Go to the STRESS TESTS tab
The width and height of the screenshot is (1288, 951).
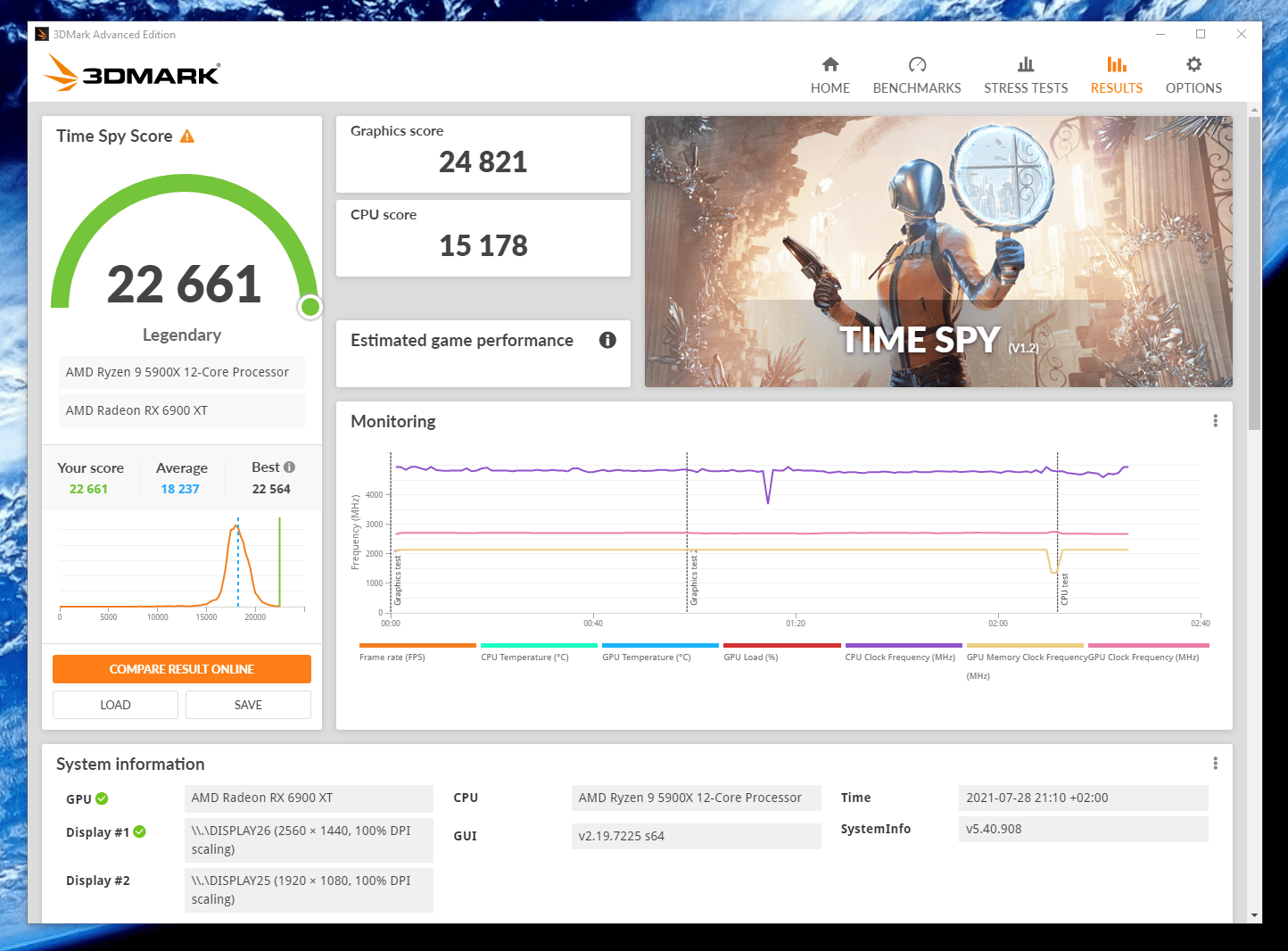[1026, 75]
